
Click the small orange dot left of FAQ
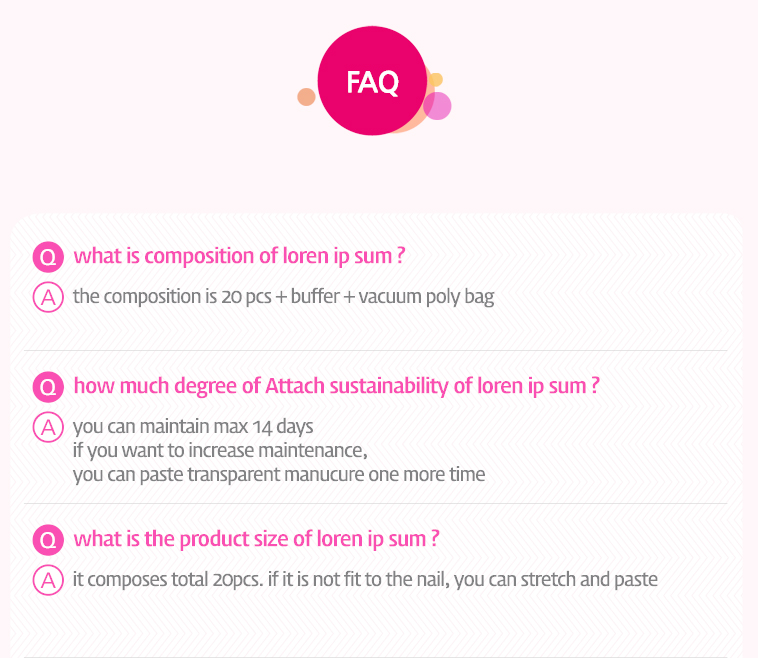(x=306, y=97)
